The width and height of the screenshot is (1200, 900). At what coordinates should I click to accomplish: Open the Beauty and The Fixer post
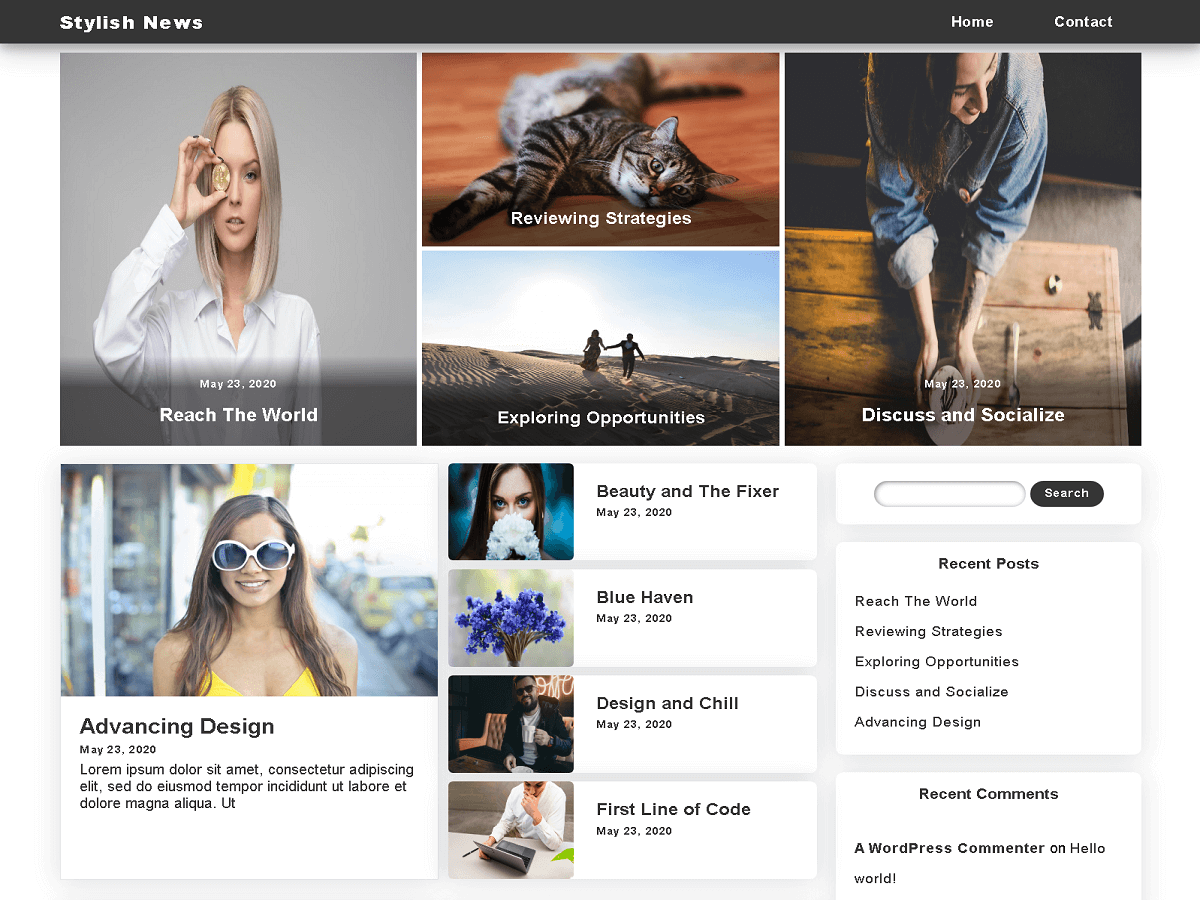688,491
